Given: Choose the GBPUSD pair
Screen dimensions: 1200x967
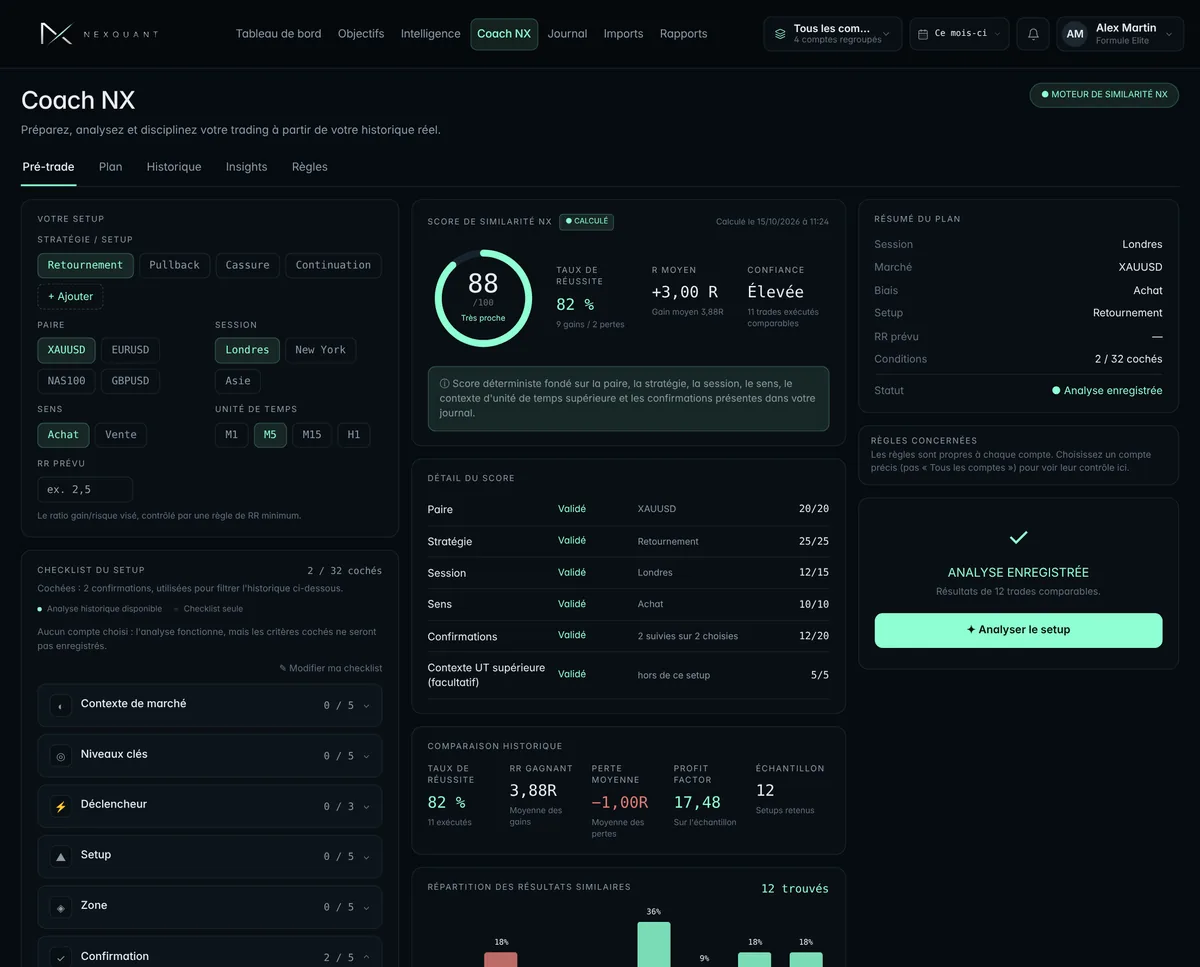Looking at the screenshot, I should click(130, 381).
